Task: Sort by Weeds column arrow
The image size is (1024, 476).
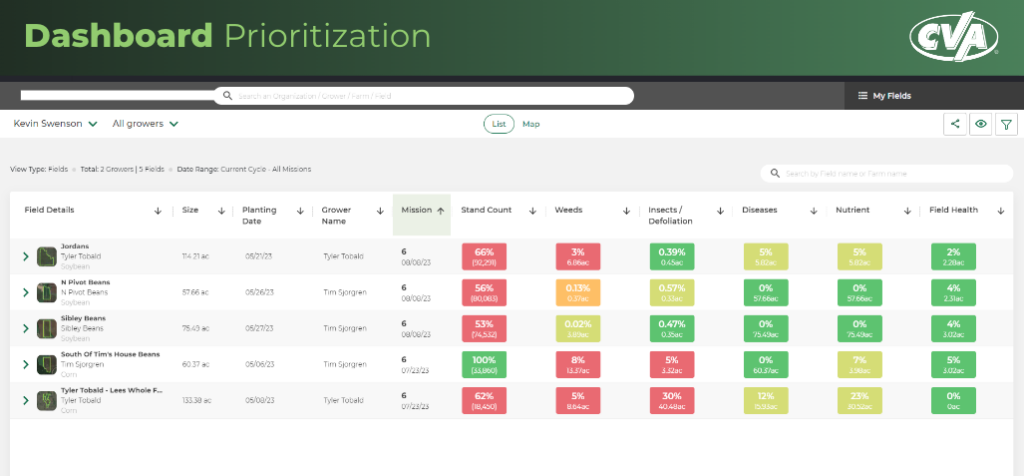Action: pos(626,211)
